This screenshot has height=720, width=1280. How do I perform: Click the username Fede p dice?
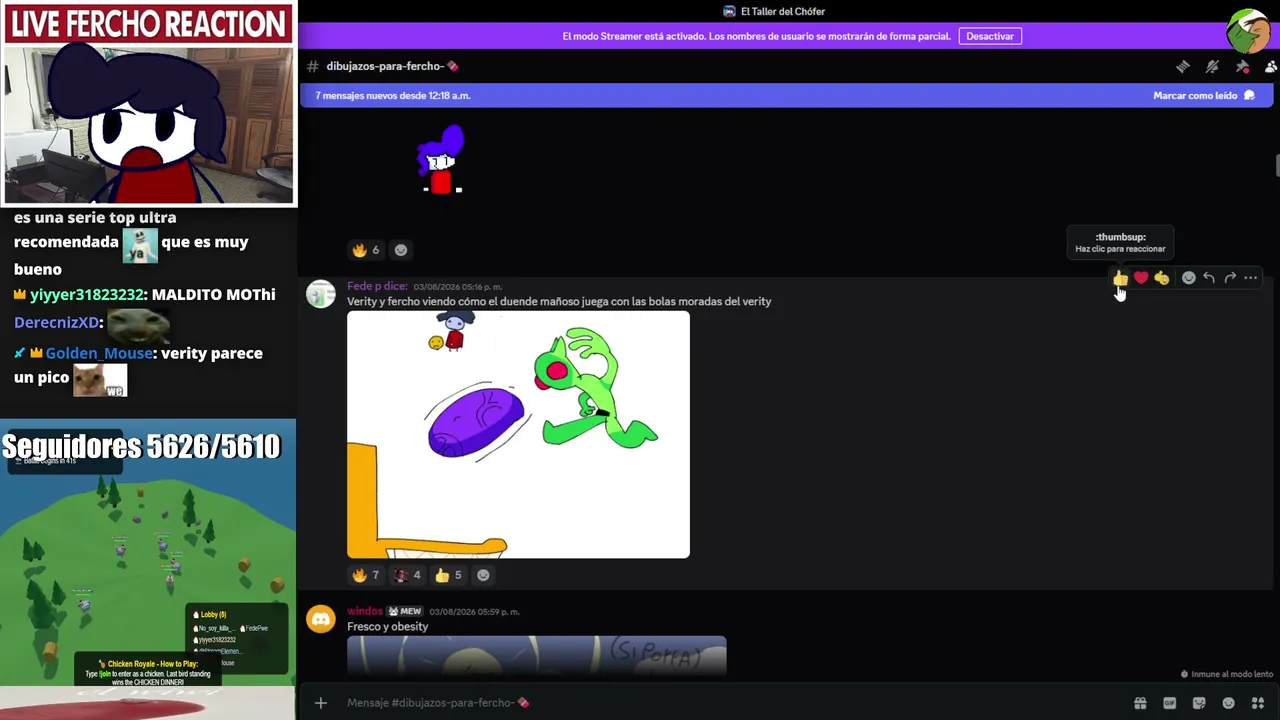coord(377,286)
